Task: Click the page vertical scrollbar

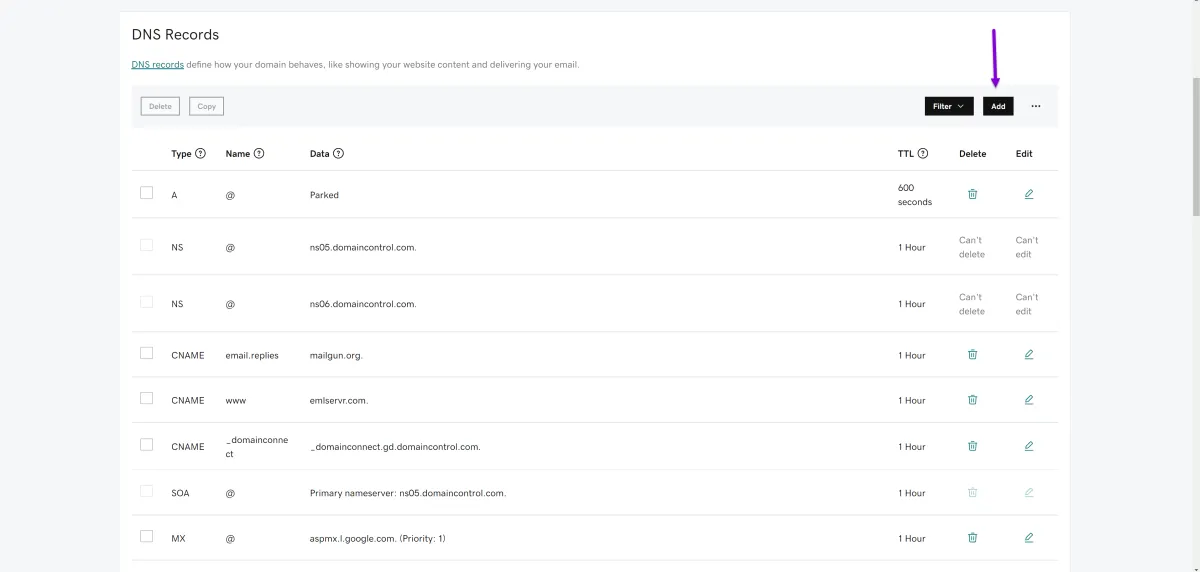Action: point(1195,150)
